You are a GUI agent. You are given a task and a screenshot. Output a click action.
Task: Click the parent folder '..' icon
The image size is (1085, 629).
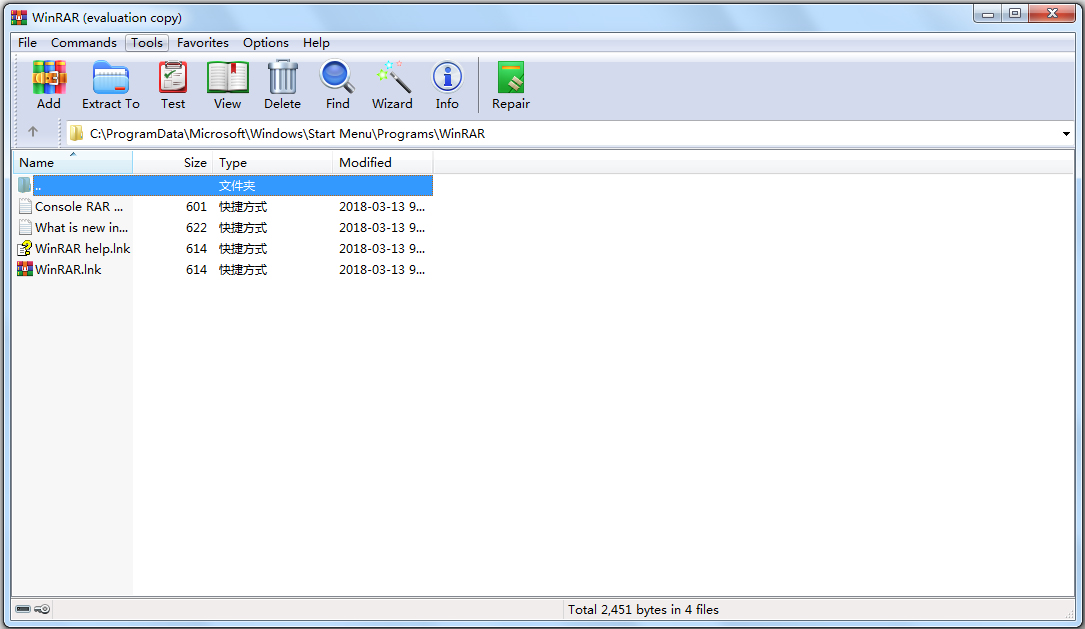[x=24, y=185]
